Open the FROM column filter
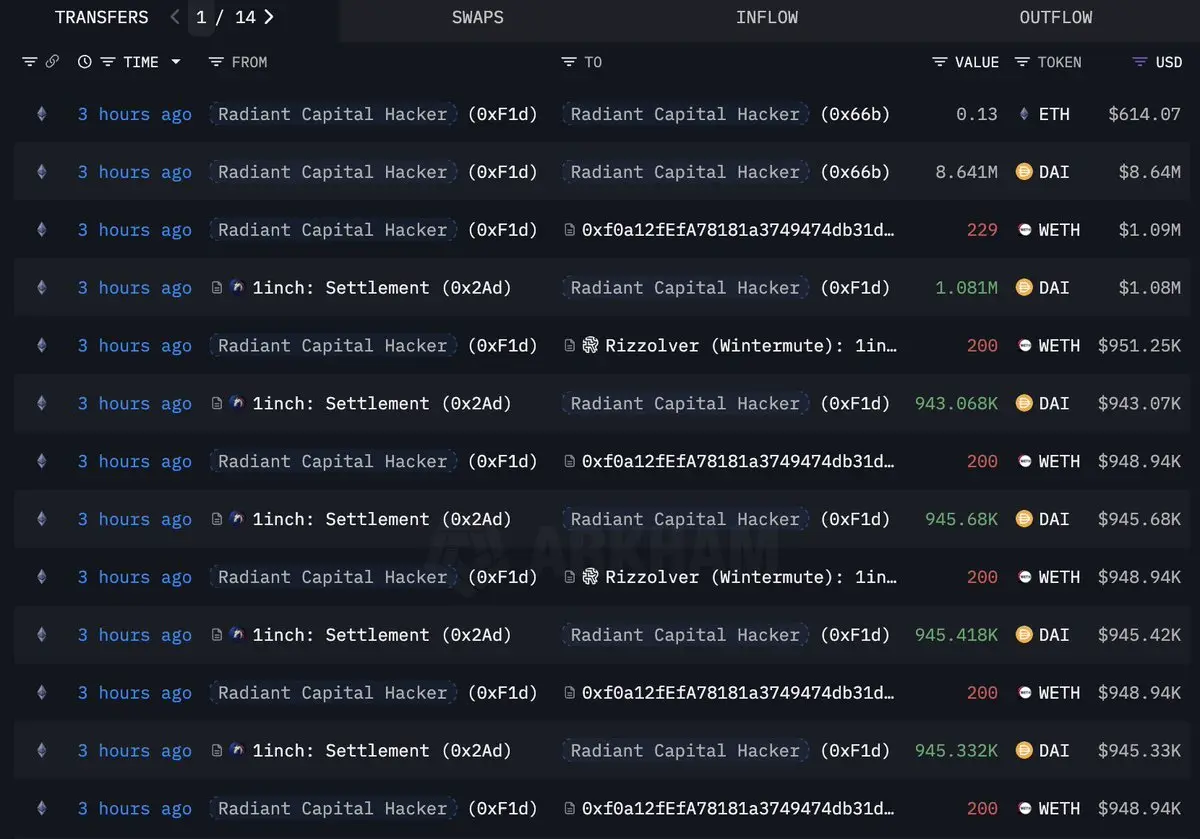The image size is (1200, 839). (216, 62)
